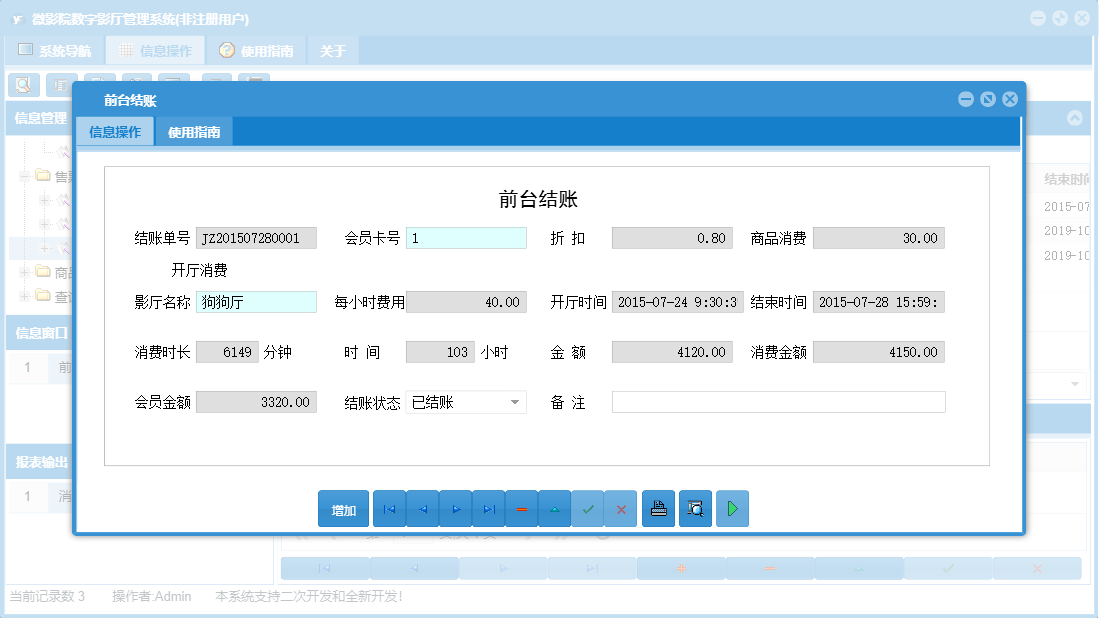The image size is (1099, 618).
Task: Print the checkout record
Action: click(658, 508)
